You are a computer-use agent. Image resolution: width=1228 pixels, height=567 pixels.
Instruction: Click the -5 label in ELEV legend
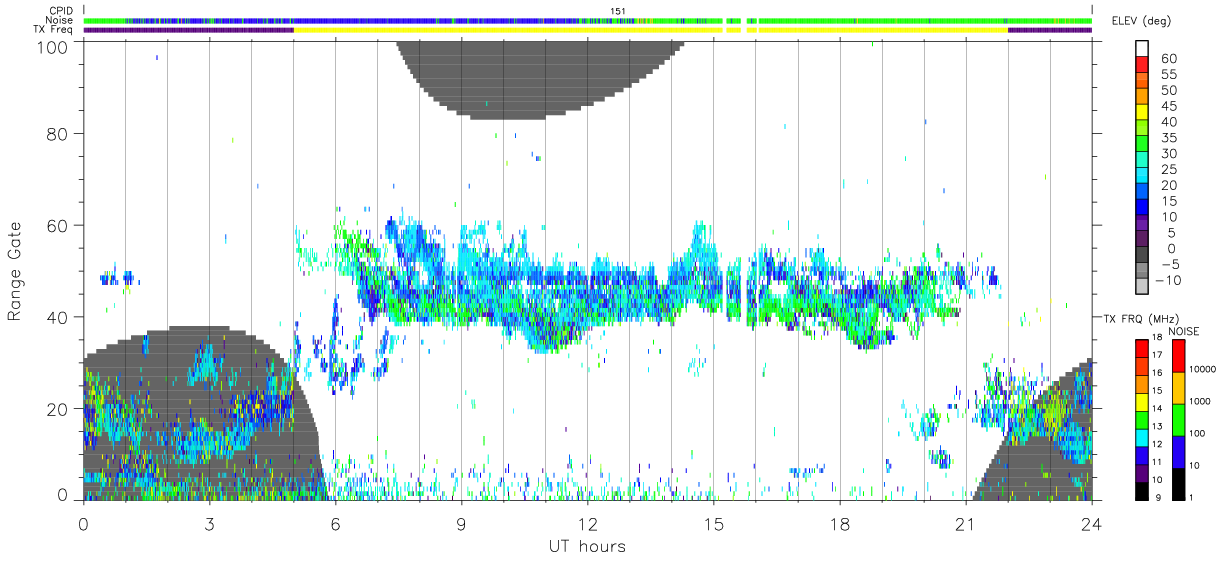point(1169,264)
